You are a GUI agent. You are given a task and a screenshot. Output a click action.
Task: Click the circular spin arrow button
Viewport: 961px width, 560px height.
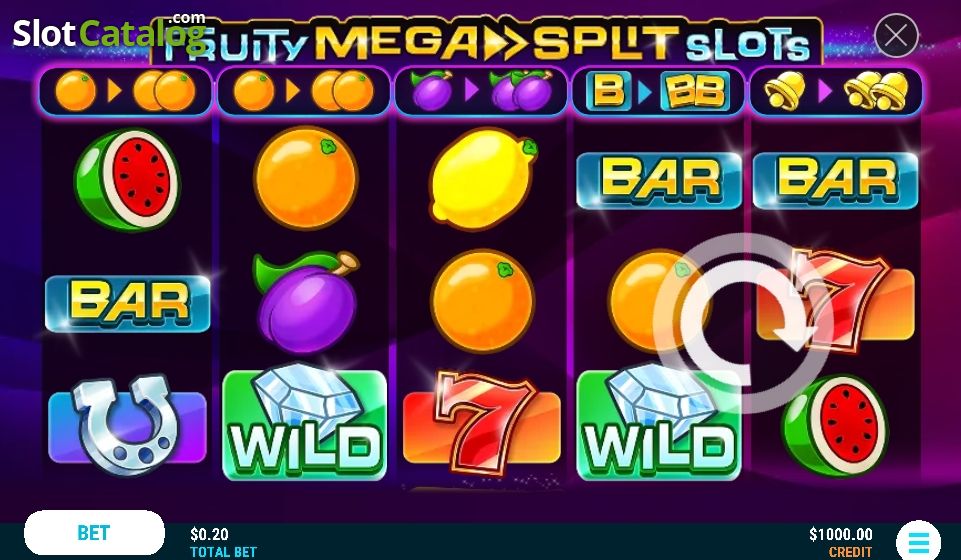click(x=743, y=323)
